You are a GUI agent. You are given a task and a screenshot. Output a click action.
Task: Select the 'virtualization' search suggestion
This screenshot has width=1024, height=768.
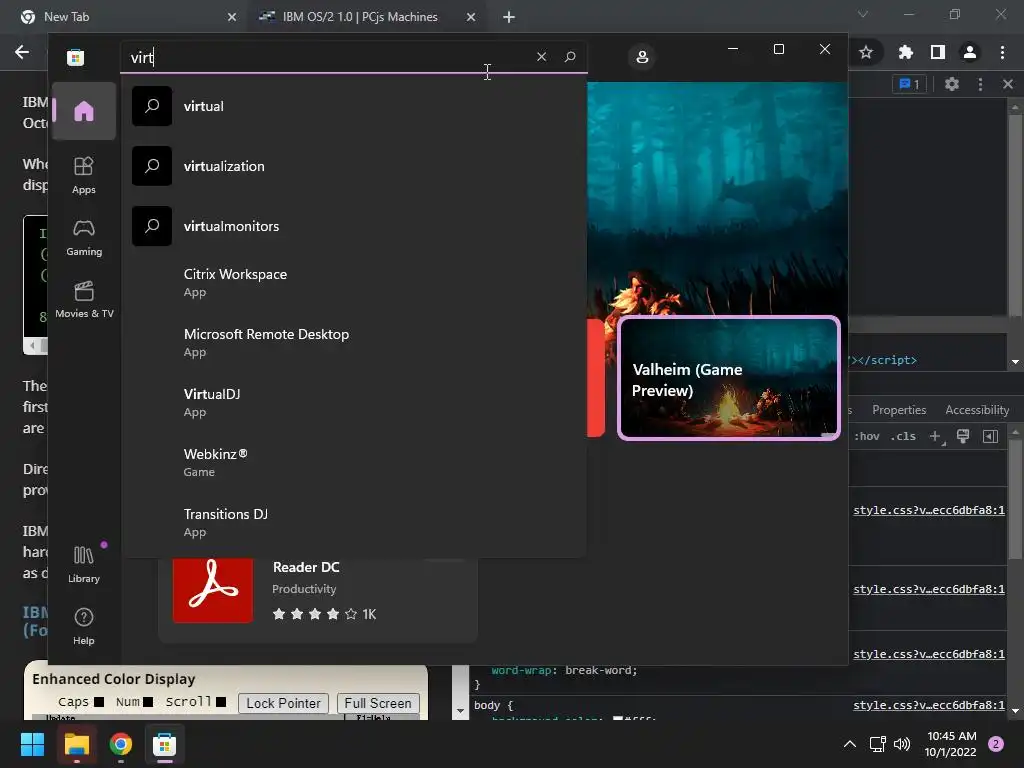point(354,167)
